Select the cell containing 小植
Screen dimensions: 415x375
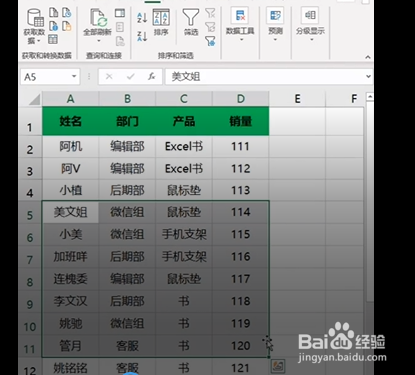pyautogui.click(x=70, y=190)
